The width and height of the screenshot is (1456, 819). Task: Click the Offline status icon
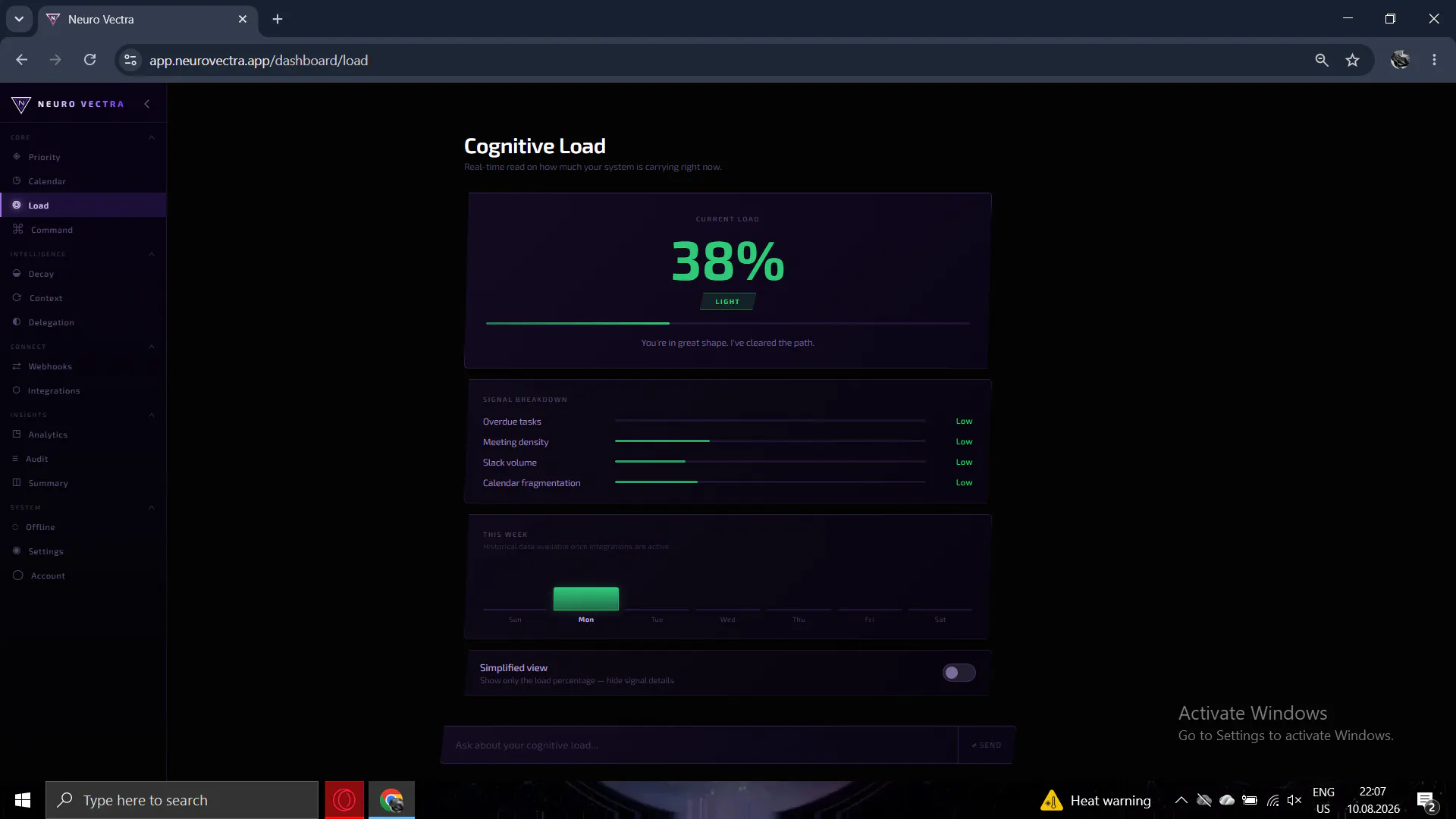pyautogui.click(x=15, y=527)
